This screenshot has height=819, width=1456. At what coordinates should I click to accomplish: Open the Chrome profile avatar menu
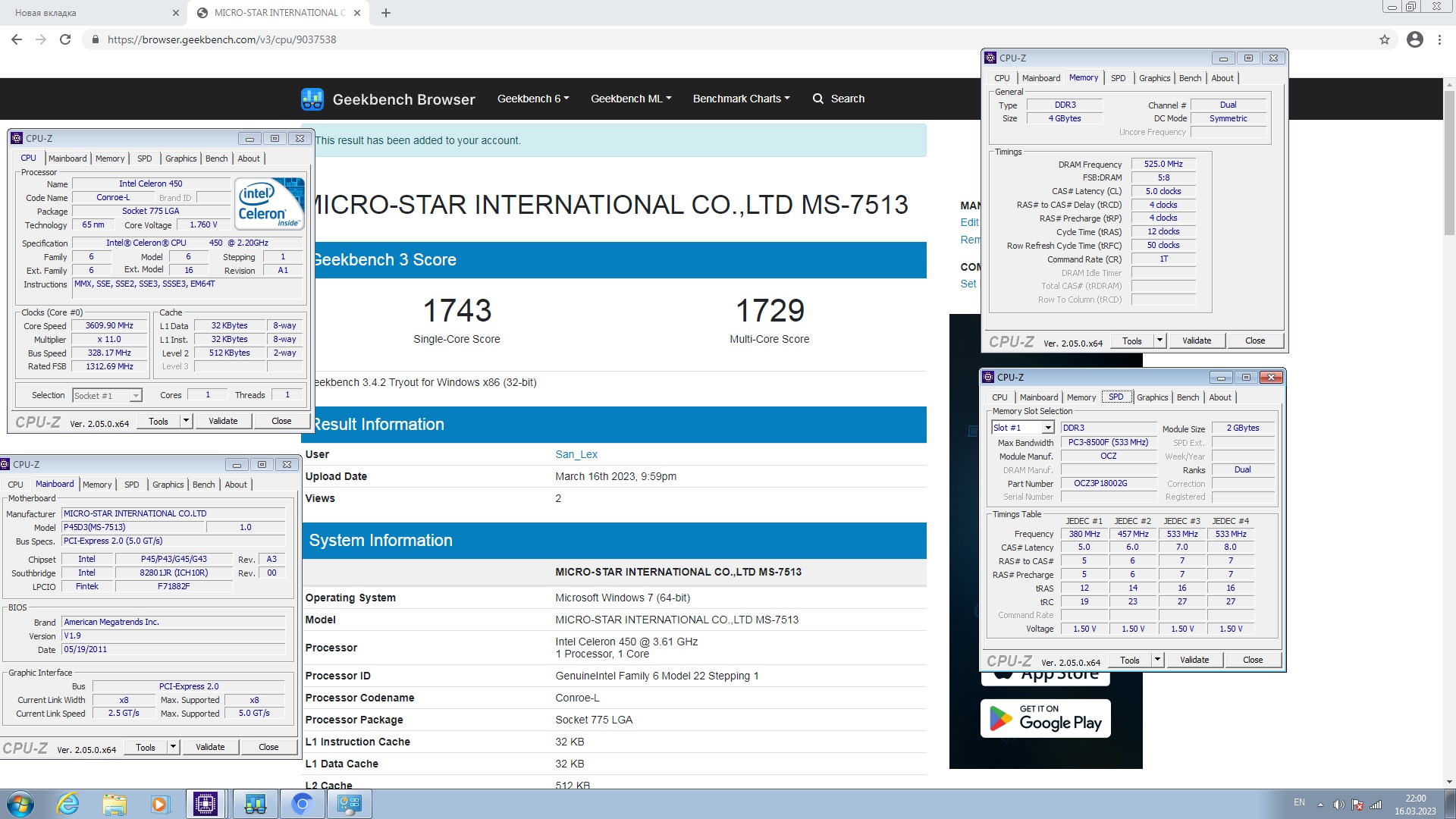coord(1415,39)
